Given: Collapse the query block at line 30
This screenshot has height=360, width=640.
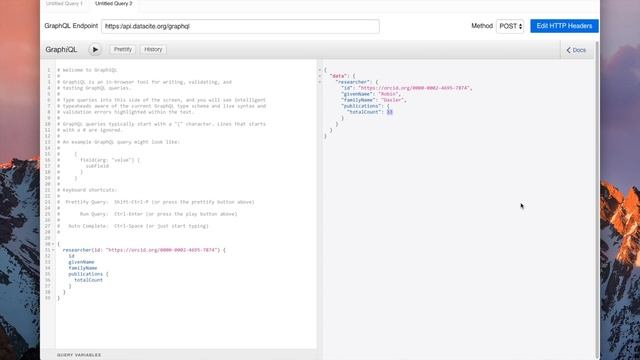Looking at the screenshot, I should click(x=53, y=244).
